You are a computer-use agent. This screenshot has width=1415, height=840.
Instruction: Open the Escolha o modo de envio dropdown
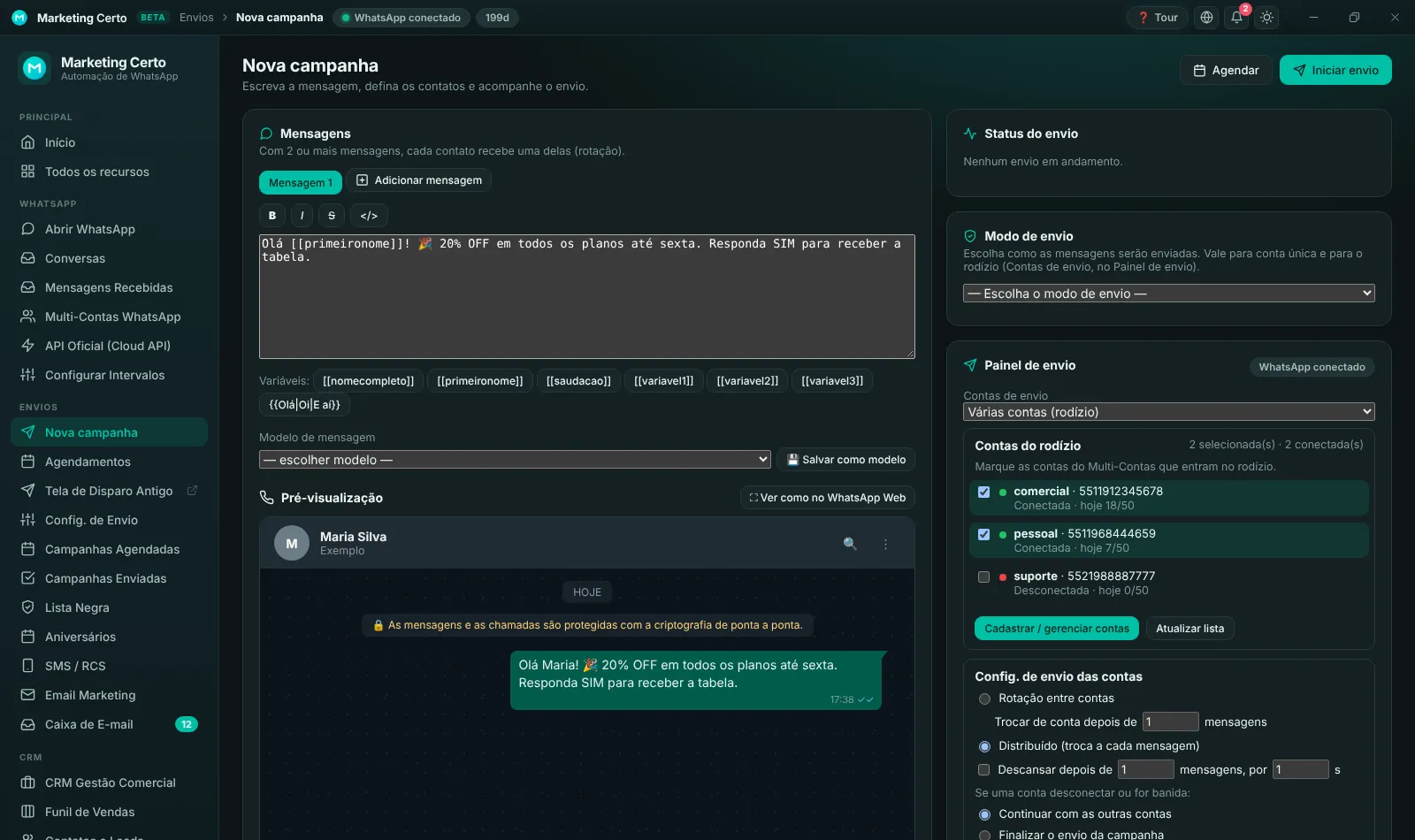tap(1168, 294)
